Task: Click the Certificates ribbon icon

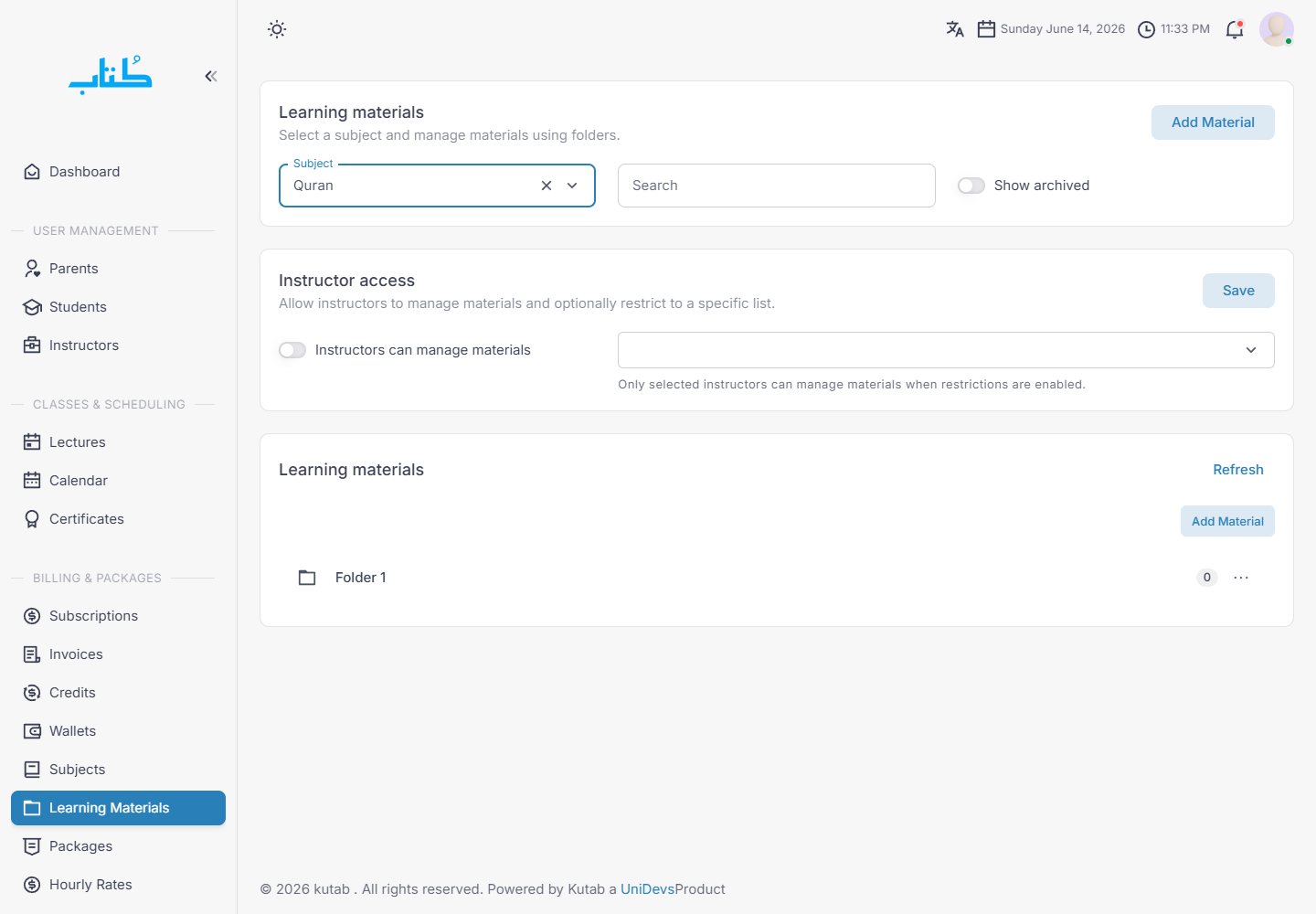Action: click(x=32, y=519)
